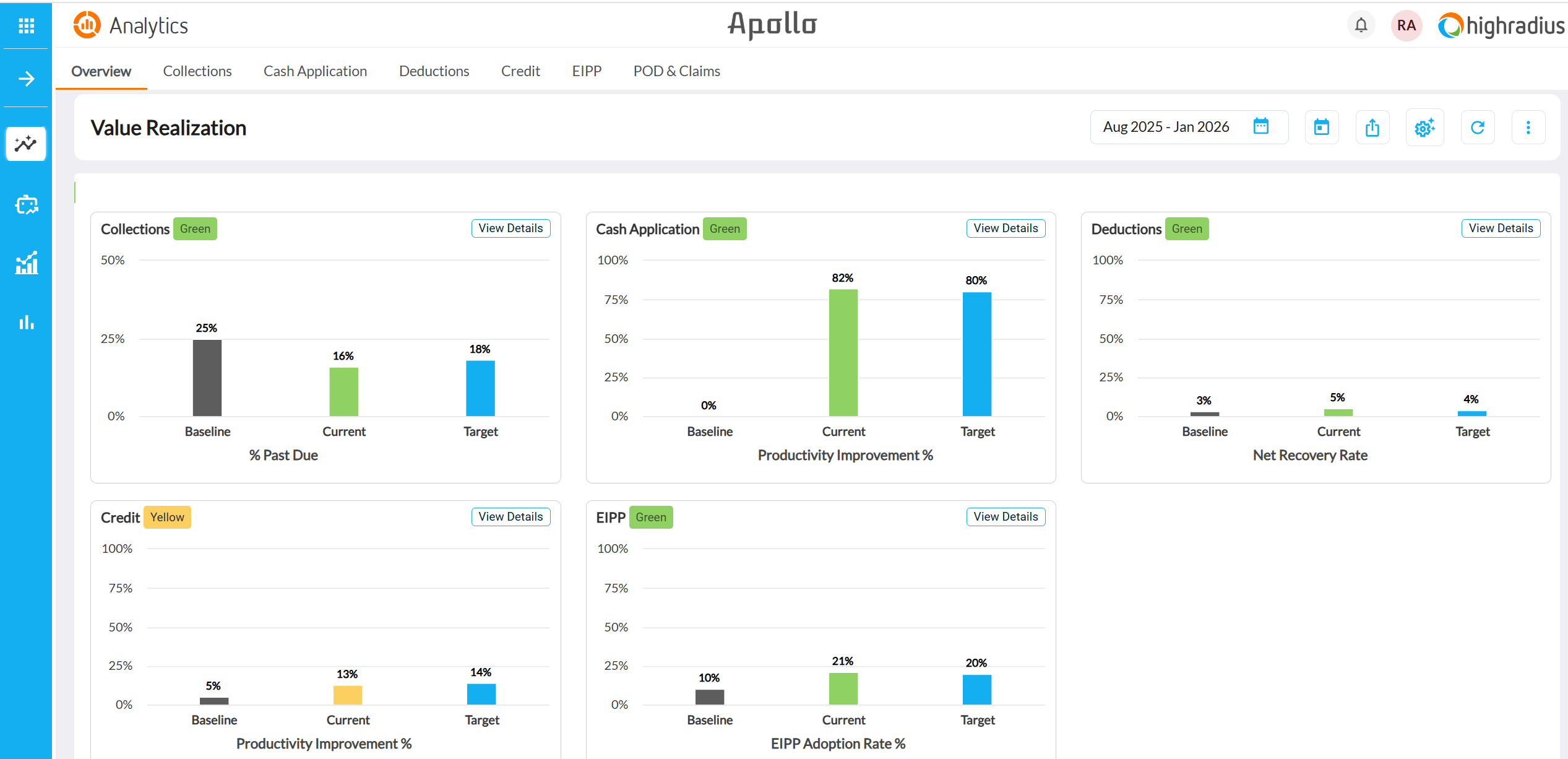Open the RA user avatar menu
Viewport: 1568px width, 759px height.
(1406, 25)
